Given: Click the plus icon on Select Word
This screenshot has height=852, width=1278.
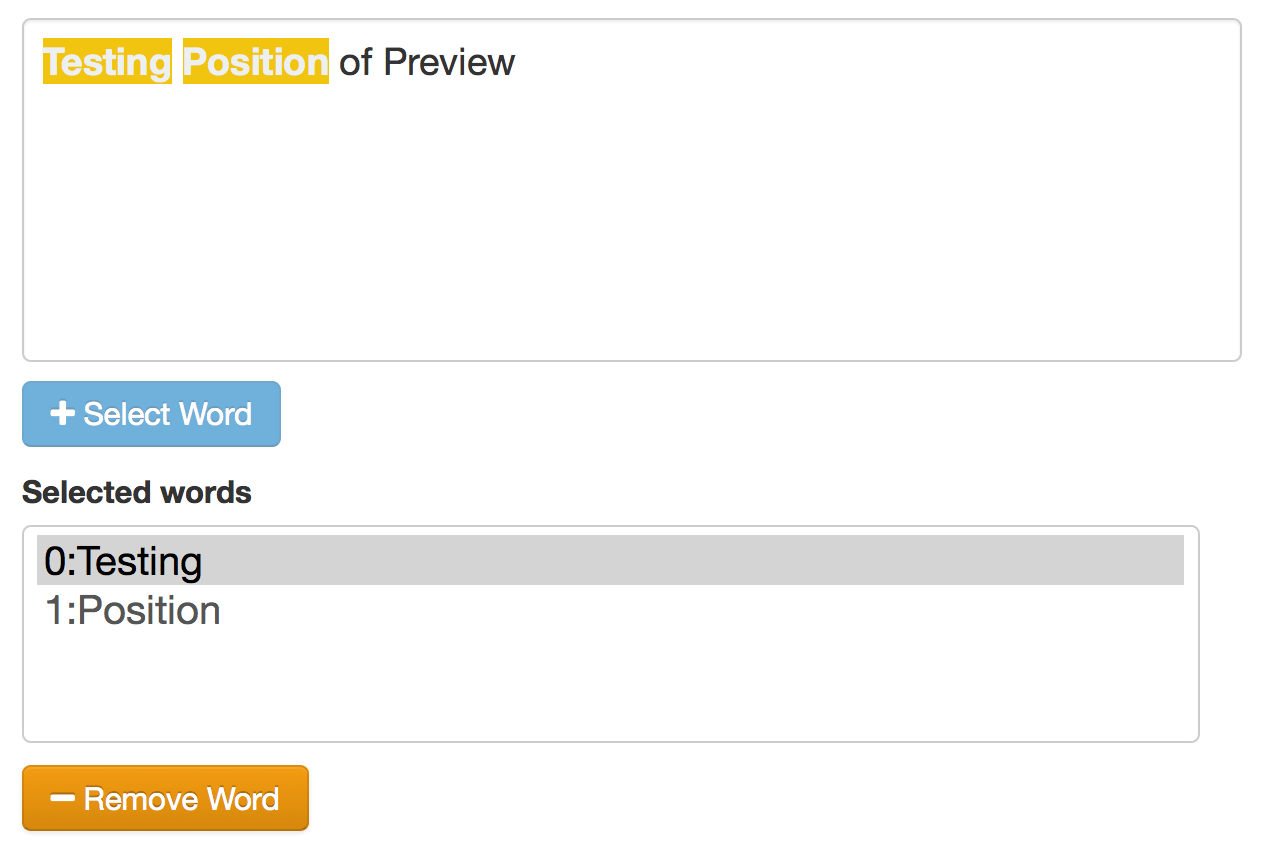Looking at the screenshot, I should pyautogui.click(x=62, y=414).
